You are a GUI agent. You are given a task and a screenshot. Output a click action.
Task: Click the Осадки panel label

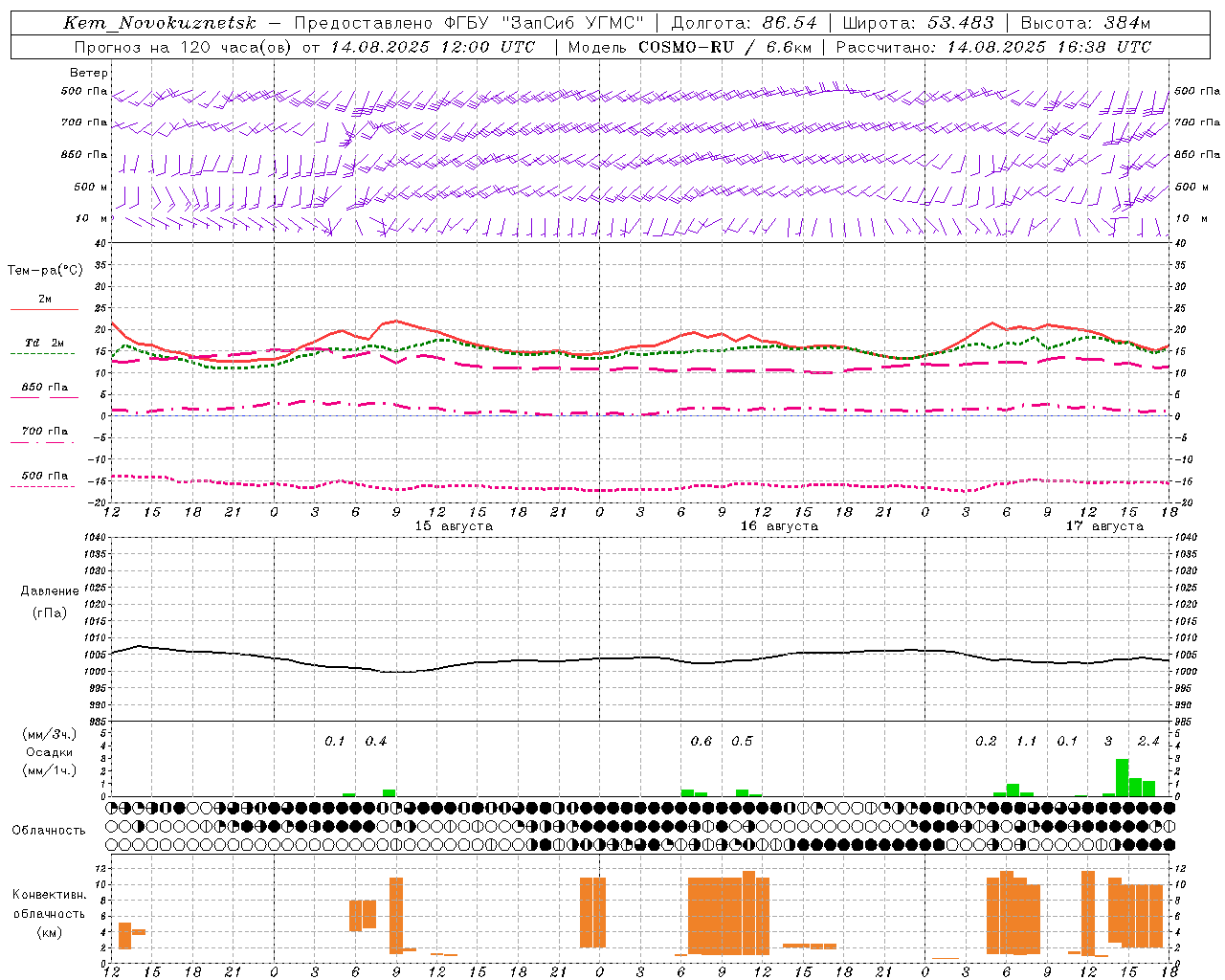50,752
